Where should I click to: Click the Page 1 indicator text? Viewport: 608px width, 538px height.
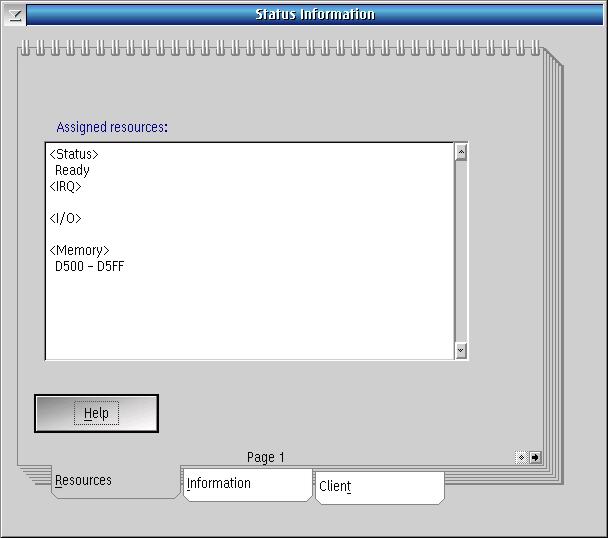point(266,458)
